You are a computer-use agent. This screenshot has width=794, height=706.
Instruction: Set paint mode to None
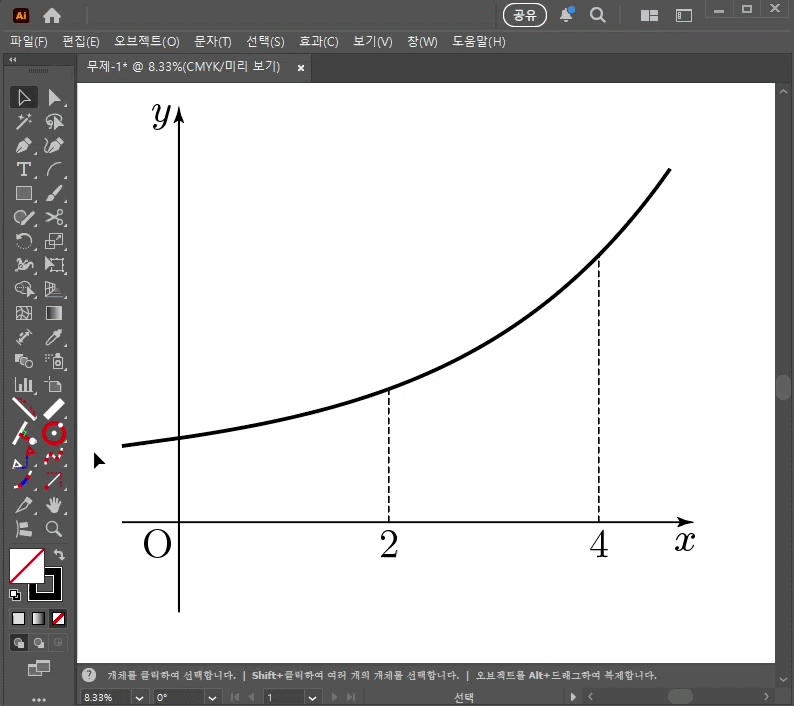coord(59,618)
